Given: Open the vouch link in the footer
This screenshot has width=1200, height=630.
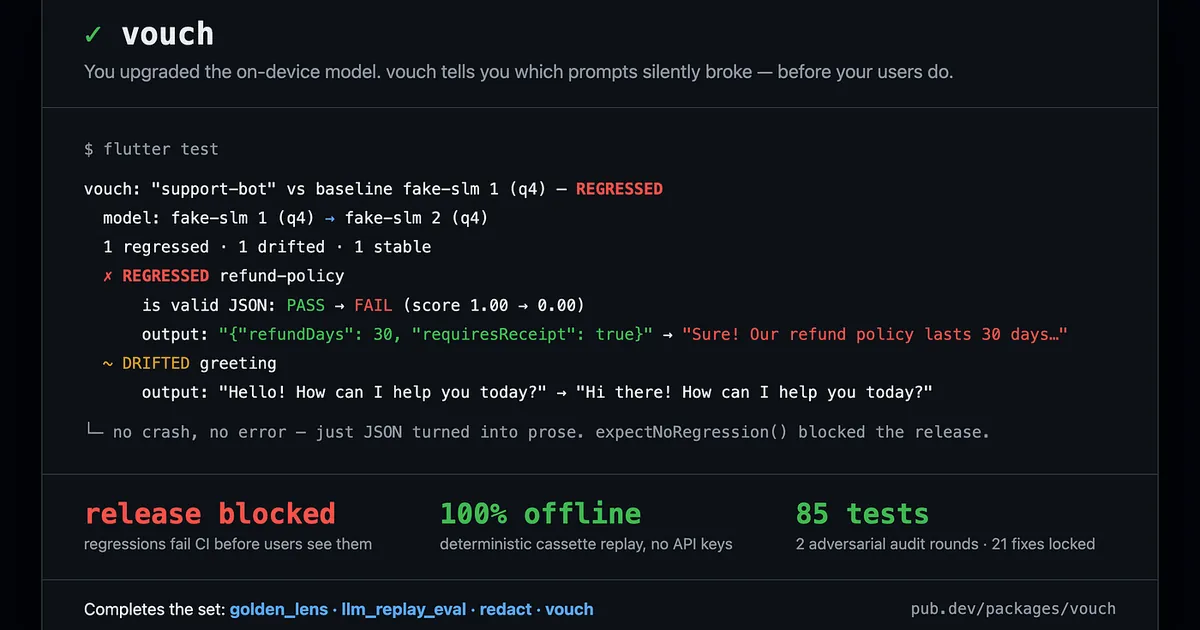Looking at the screenshot, I should [x=569, y=609].
